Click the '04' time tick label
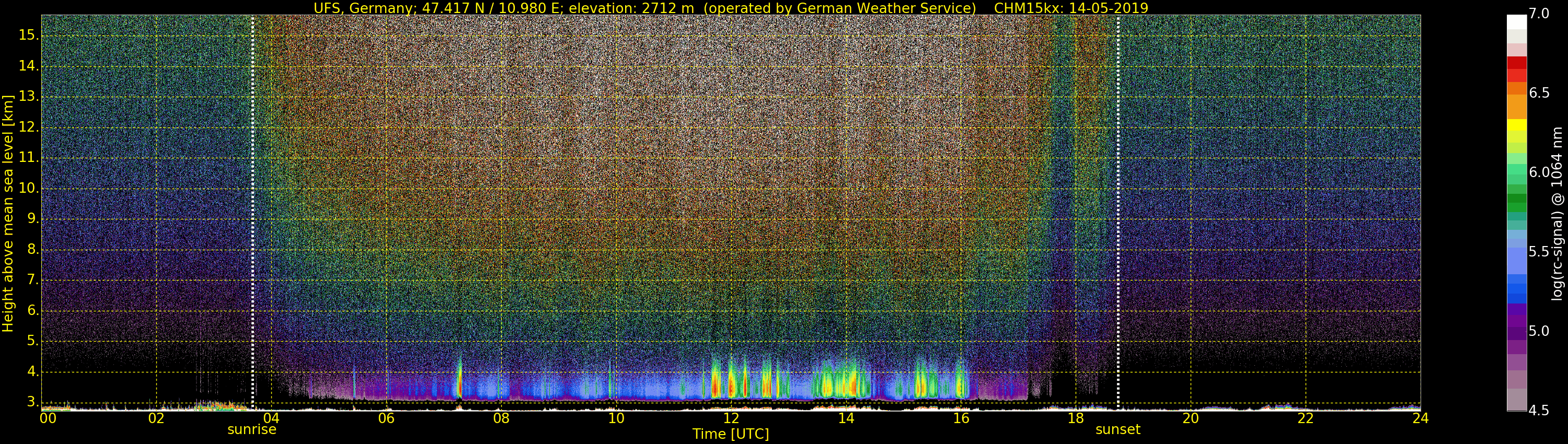 (x=271, y=418)
